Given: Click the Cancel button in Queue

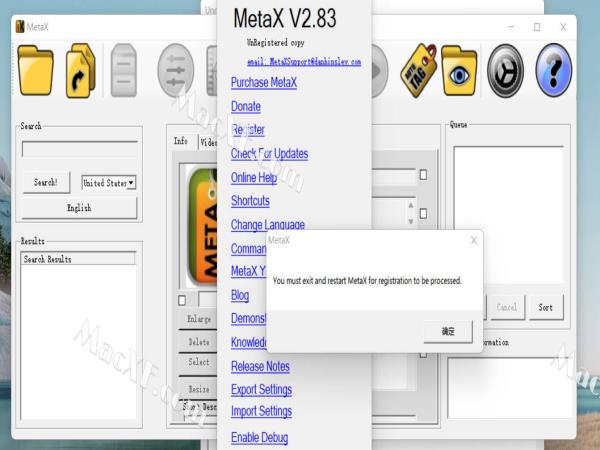Looking at the screenshot, I should (x=507, y=307).
